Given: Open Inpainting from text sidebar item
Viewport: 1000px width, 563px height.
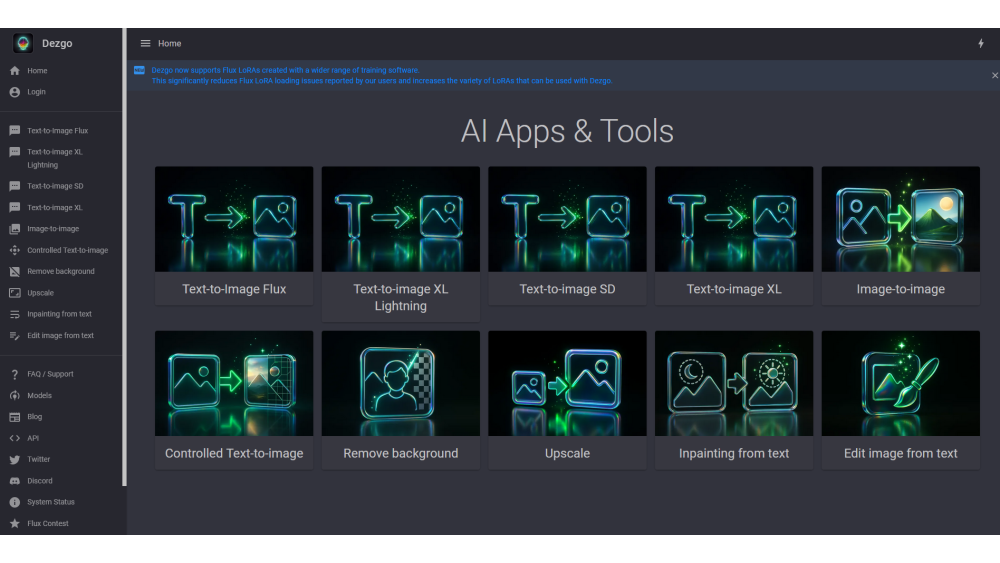Looking at the screenshot, I should click(x=59, y=314).
